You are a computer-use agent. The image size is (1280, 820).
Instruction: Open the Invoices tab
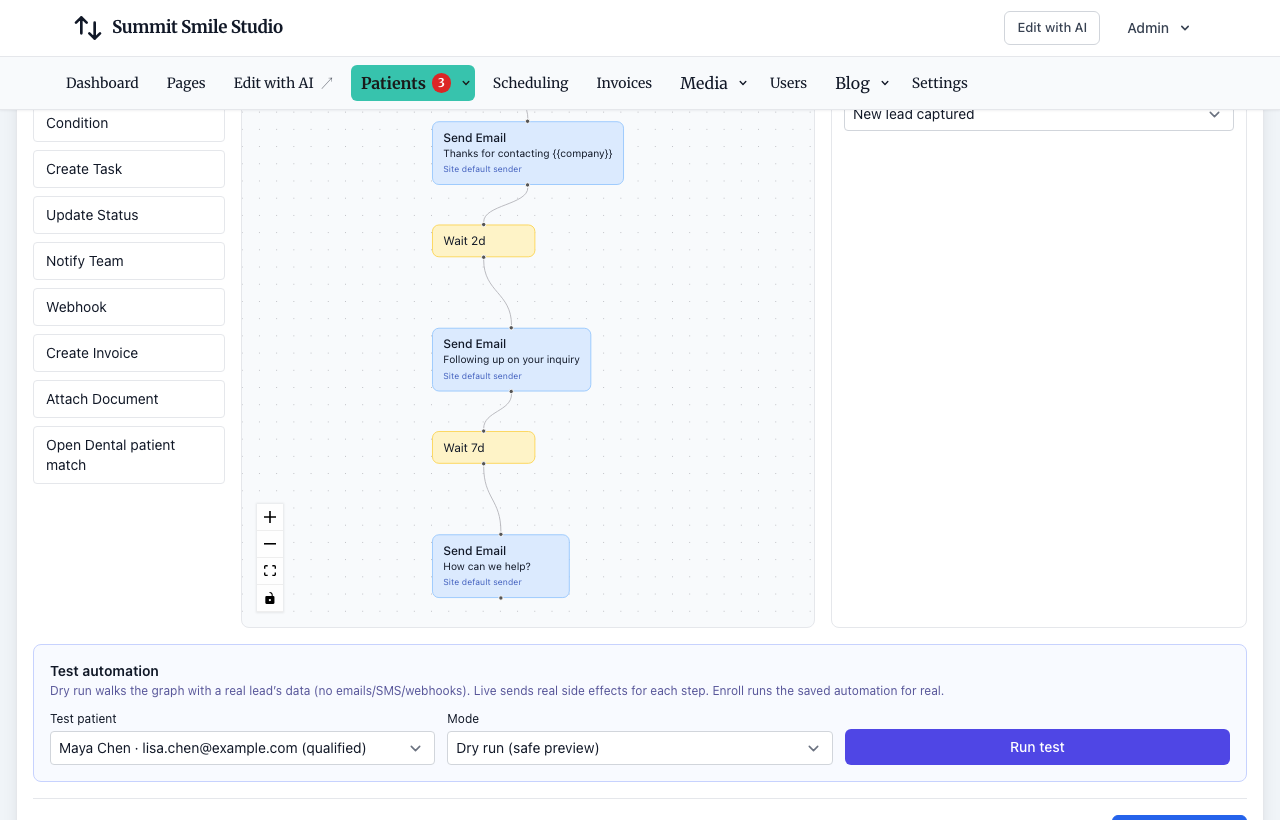624,83
